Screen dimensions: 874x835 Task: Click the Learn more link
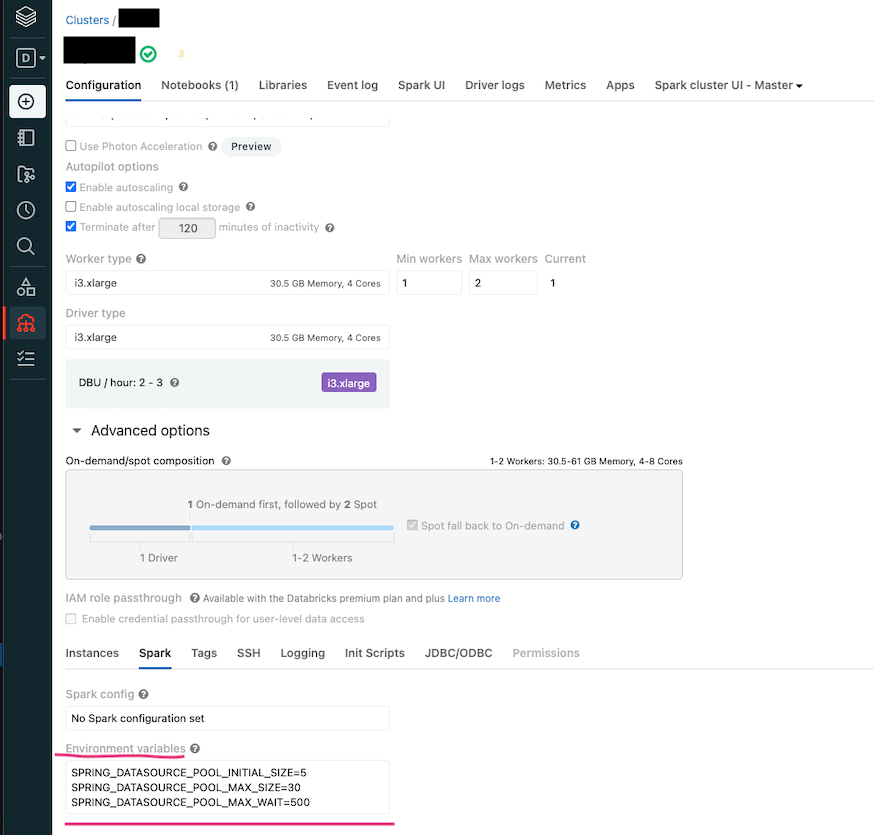474,598
